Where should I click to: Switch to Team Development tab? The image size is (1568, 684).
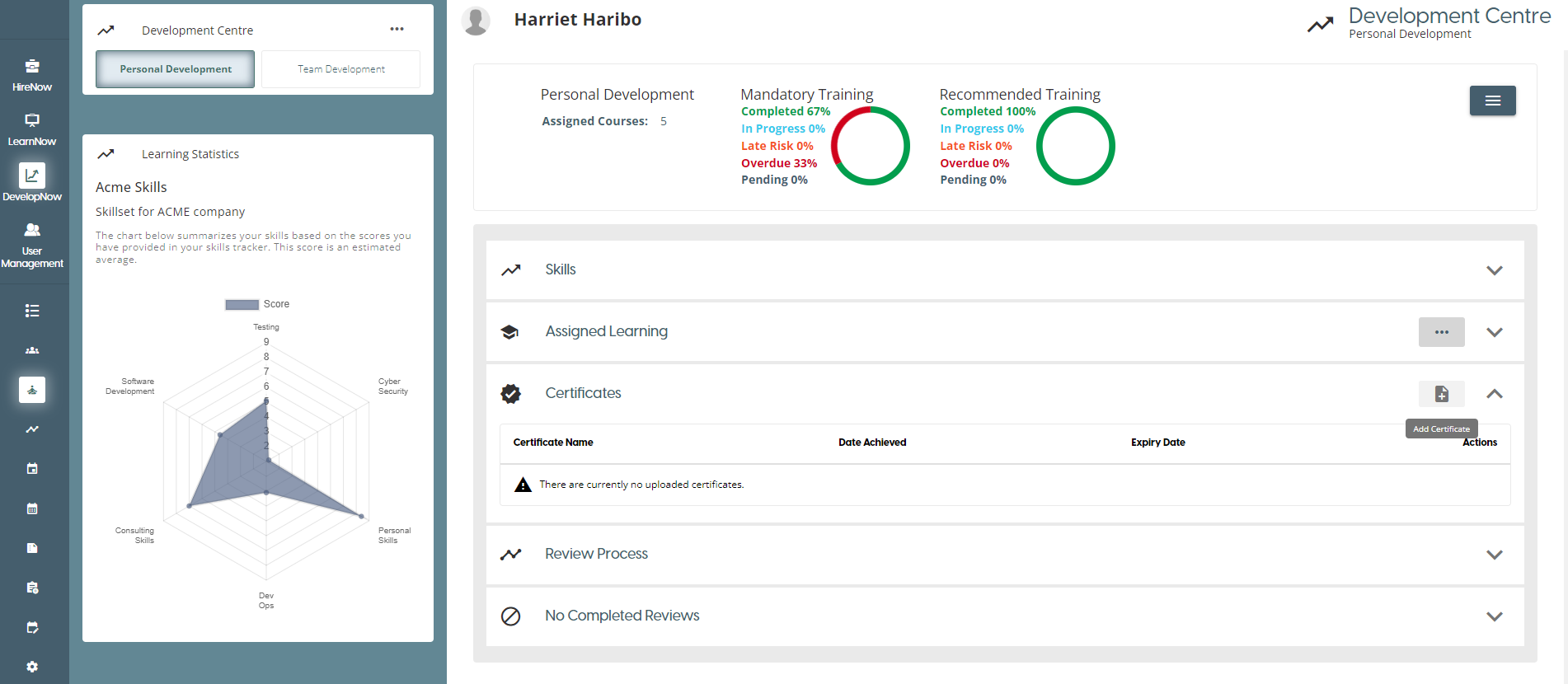click(340, 69)
